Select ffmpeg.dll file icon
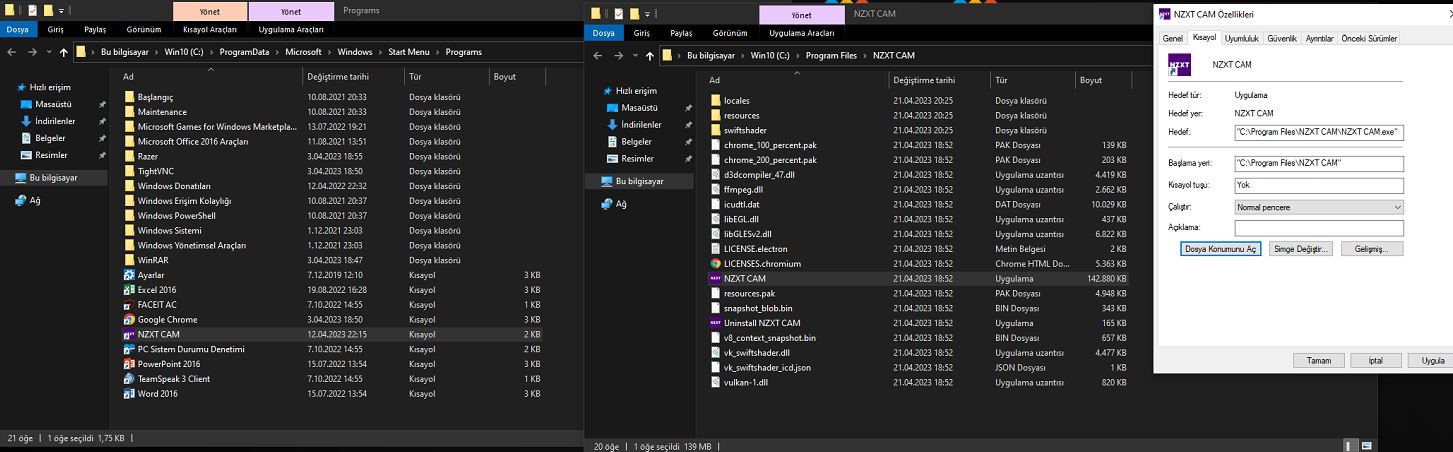This screenshot has width=1453, height=452. coord(715,189)
